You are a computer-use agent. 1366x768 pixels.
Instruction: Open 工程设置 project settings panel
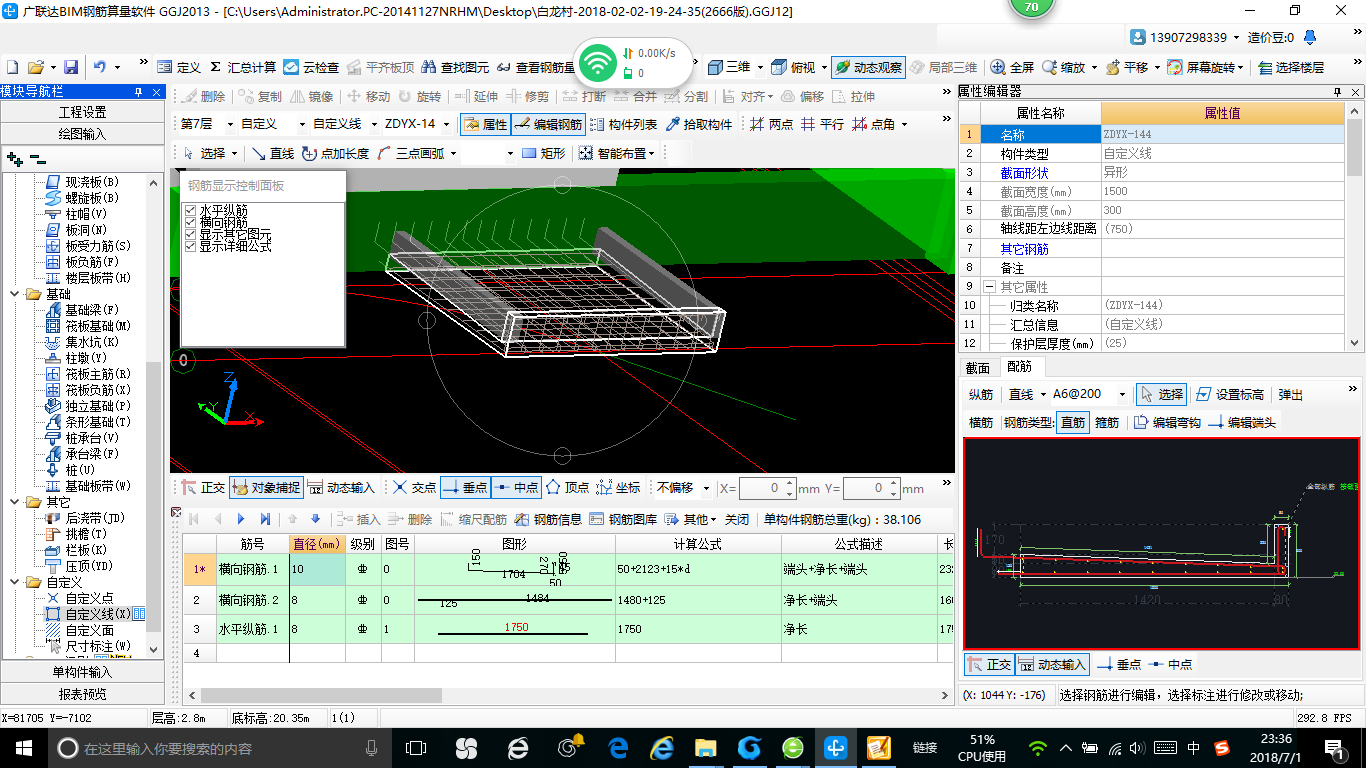pos(82,112)
